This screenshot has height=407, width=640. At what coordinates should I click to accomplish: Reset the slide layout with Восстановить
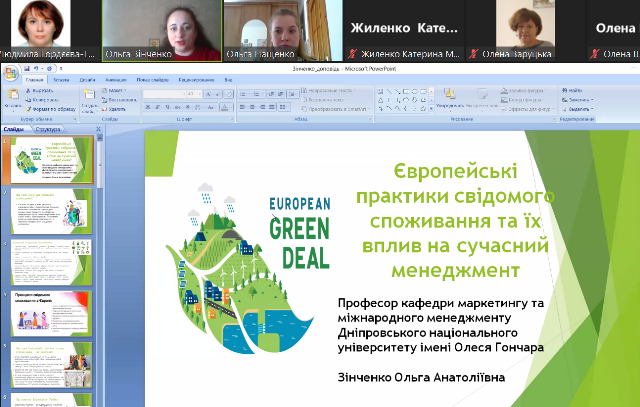[x=119, y=100]
